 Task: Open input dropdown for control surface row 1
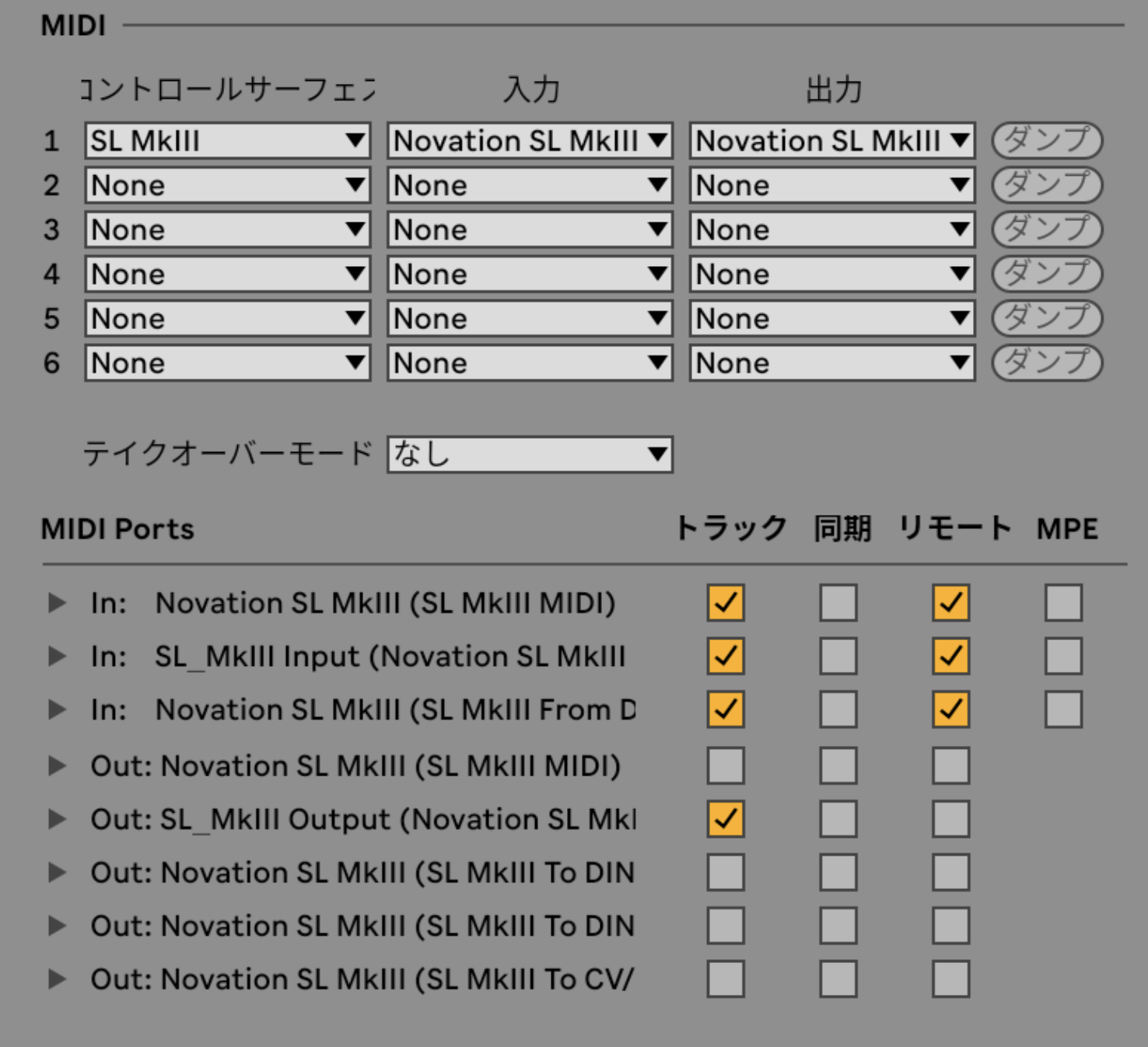tap(530, 142)
